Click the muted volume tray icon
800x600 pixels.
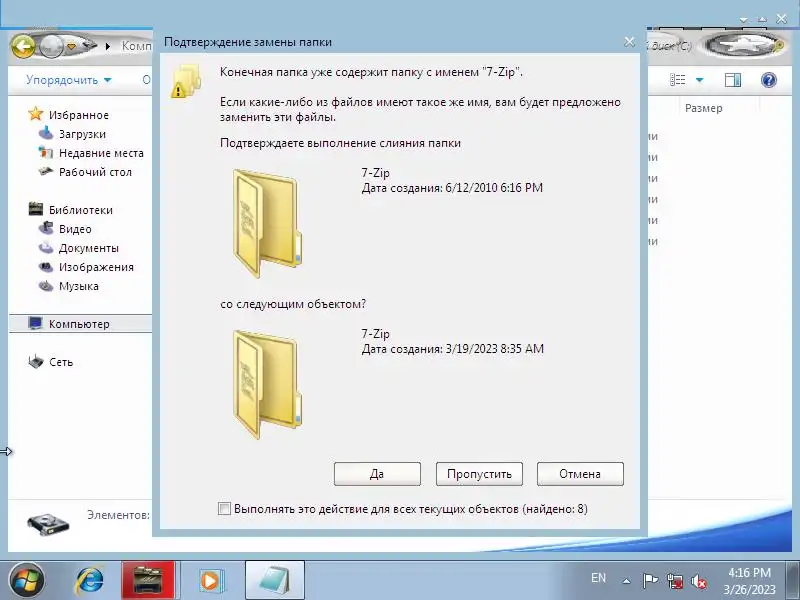698,581
